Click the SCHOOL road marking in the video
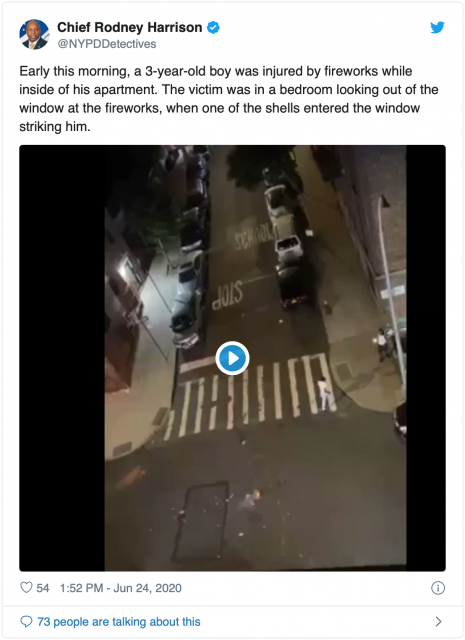 [x=255, y=236]
